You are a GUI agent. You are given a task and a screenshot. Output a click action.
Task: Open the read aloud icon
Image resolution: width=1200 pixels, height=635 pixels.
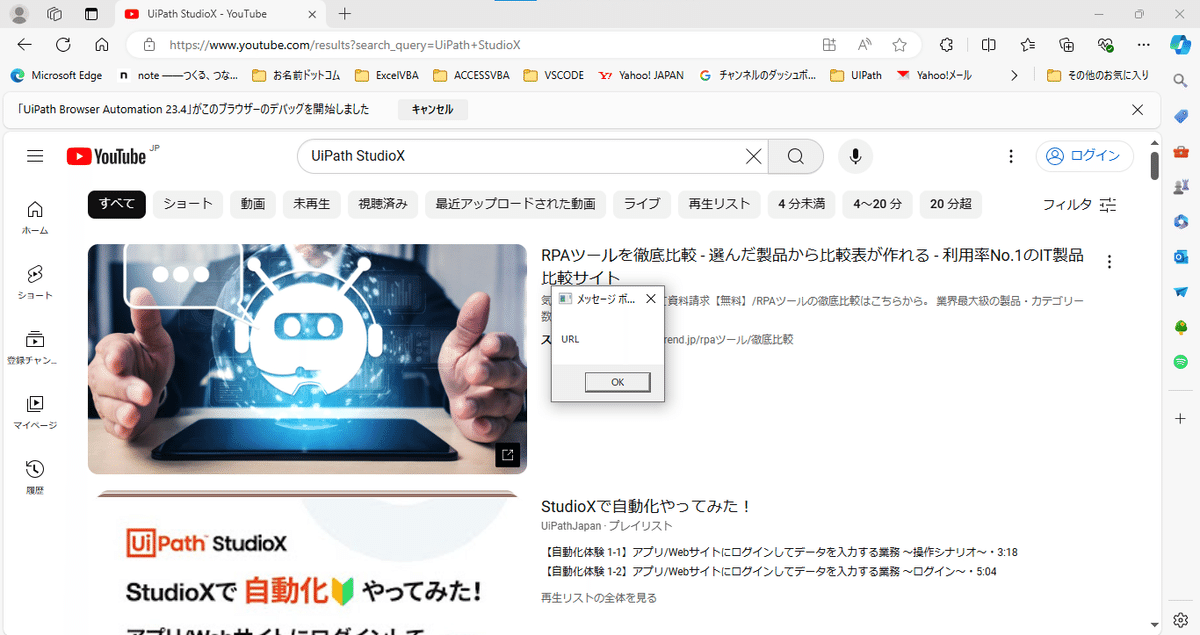pyautogui.click(x=864, y=45)
